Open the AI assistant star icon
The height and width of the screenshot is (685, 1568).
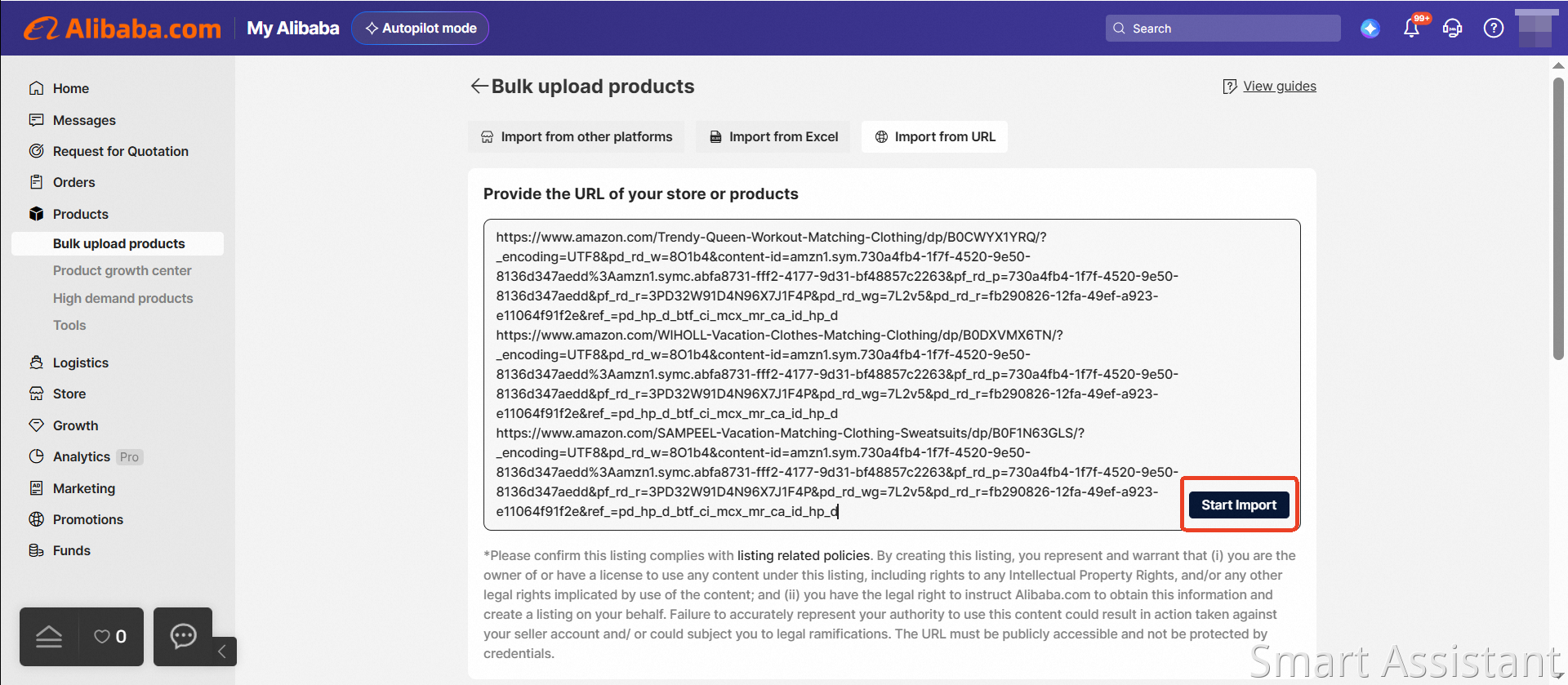pyautogui.click(x=1370, y=29)
